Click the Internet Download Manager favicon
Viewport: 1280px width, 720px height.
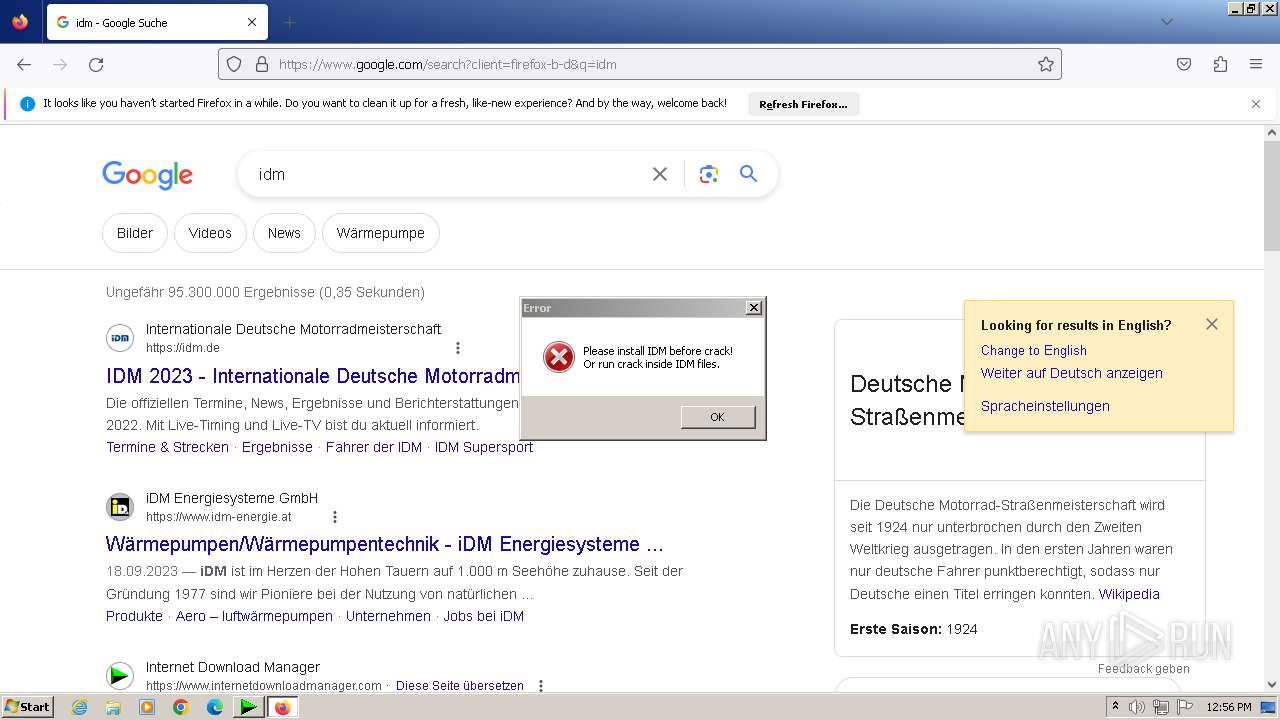tap(120, 676)
